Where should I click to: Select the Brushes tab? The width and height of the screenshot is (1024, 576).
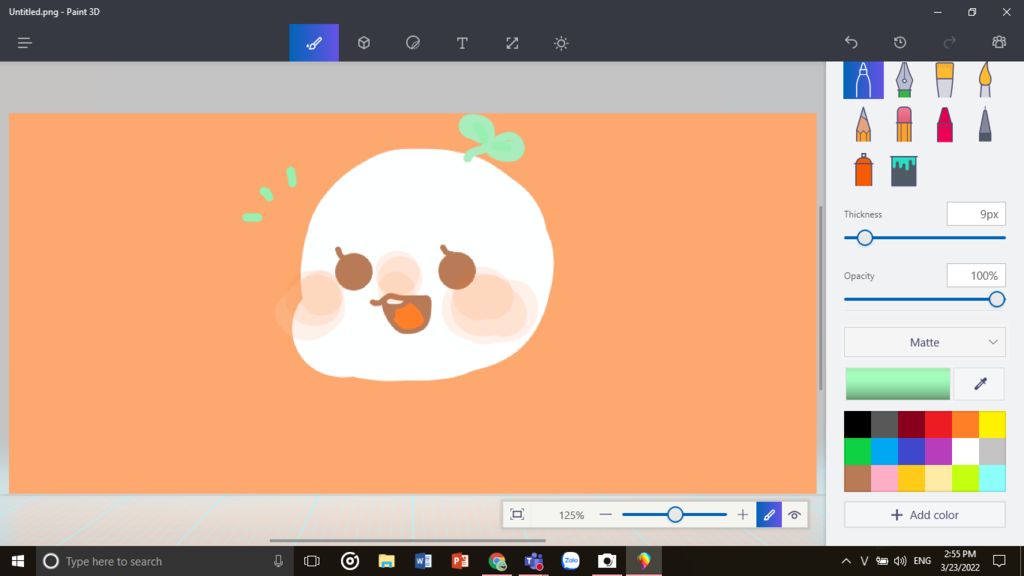314,43
